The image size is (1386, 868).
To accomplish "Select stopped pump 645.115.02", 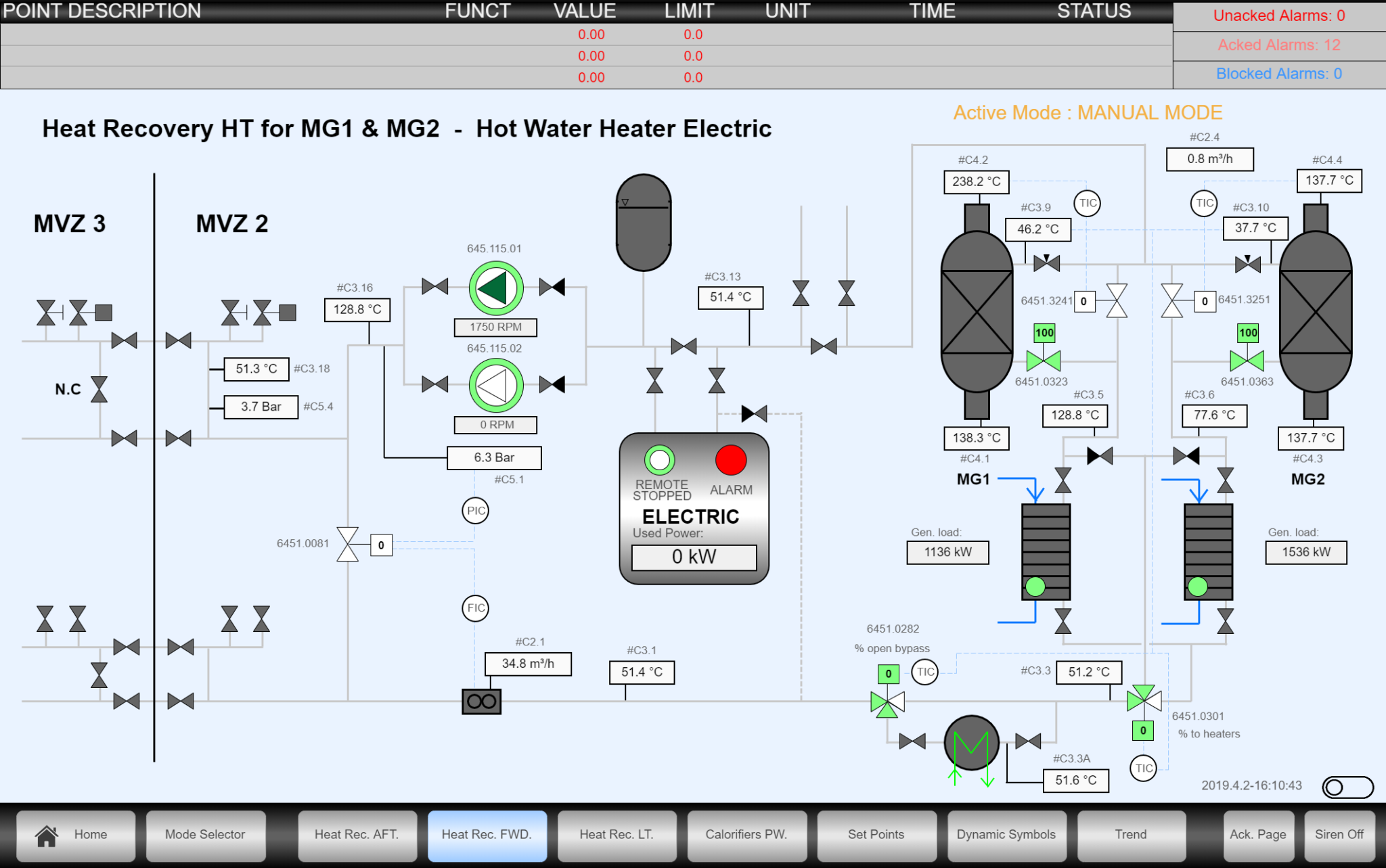I will (x=495, y=386).
